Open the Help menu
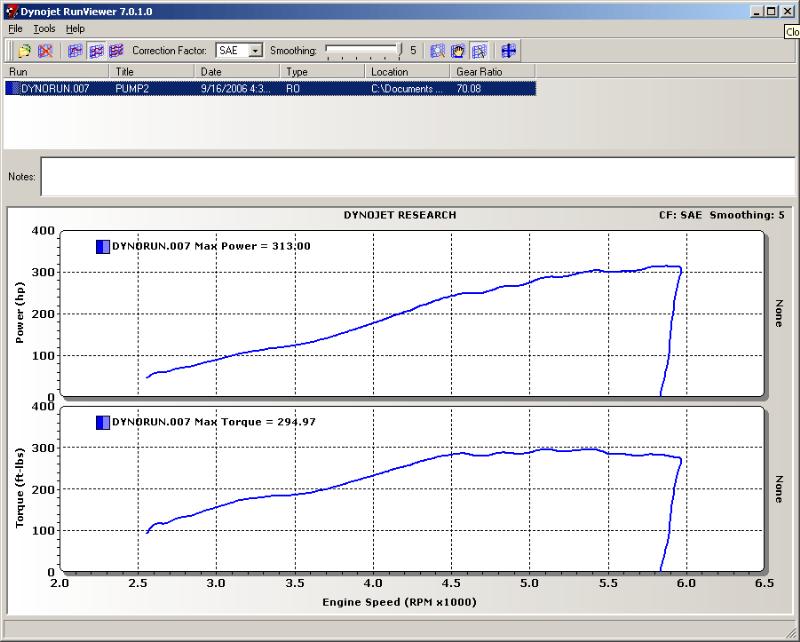The image size is (800, 642). [75, 29]
